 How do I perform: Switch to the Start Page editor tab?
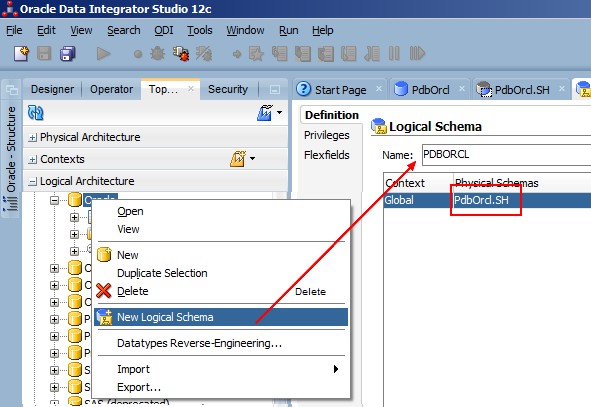click(x=340, y=89)
